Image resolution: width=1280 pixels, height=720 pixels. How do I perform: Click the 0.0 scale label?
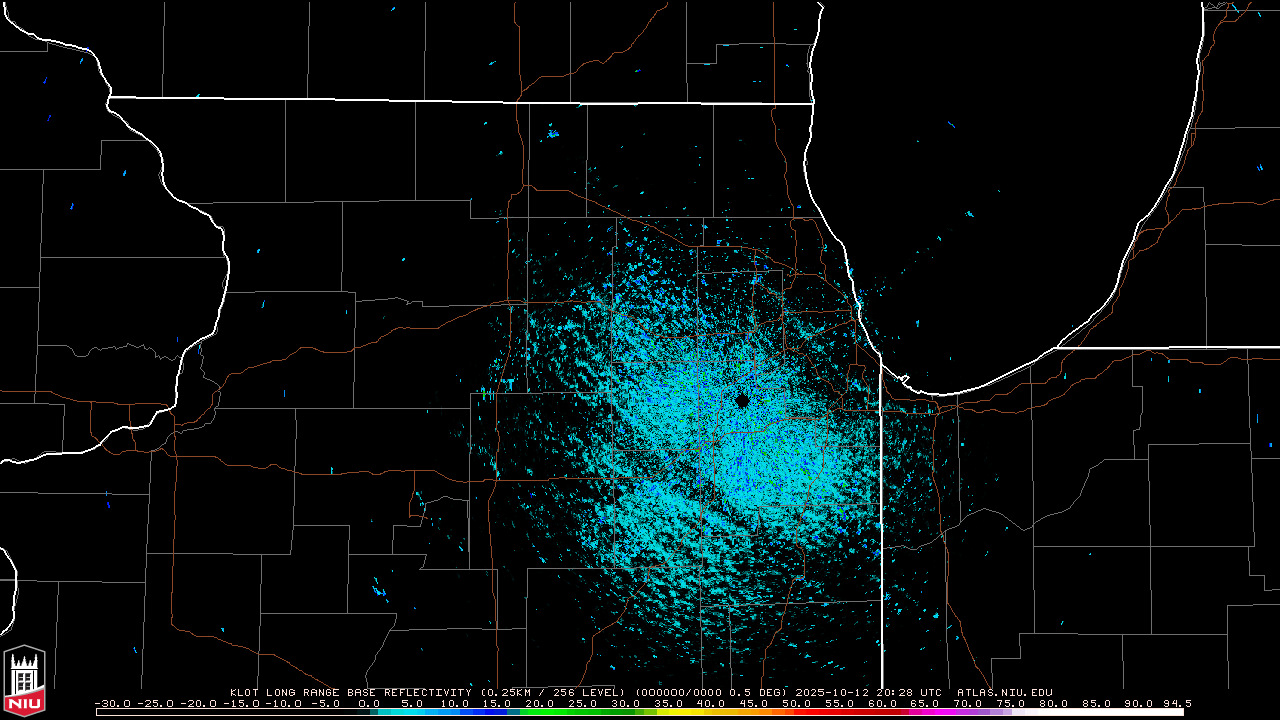click(369, 703)
